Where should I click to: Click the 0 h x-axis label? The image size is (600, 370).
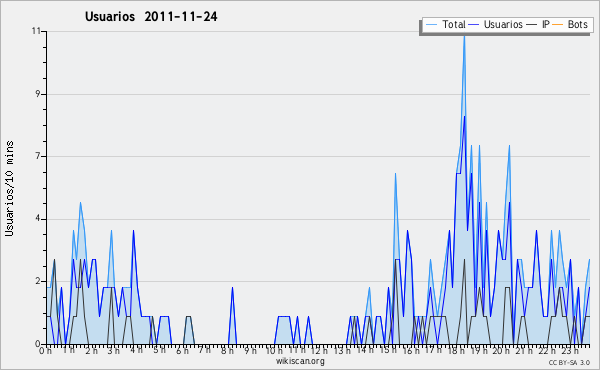pos(46,350)
